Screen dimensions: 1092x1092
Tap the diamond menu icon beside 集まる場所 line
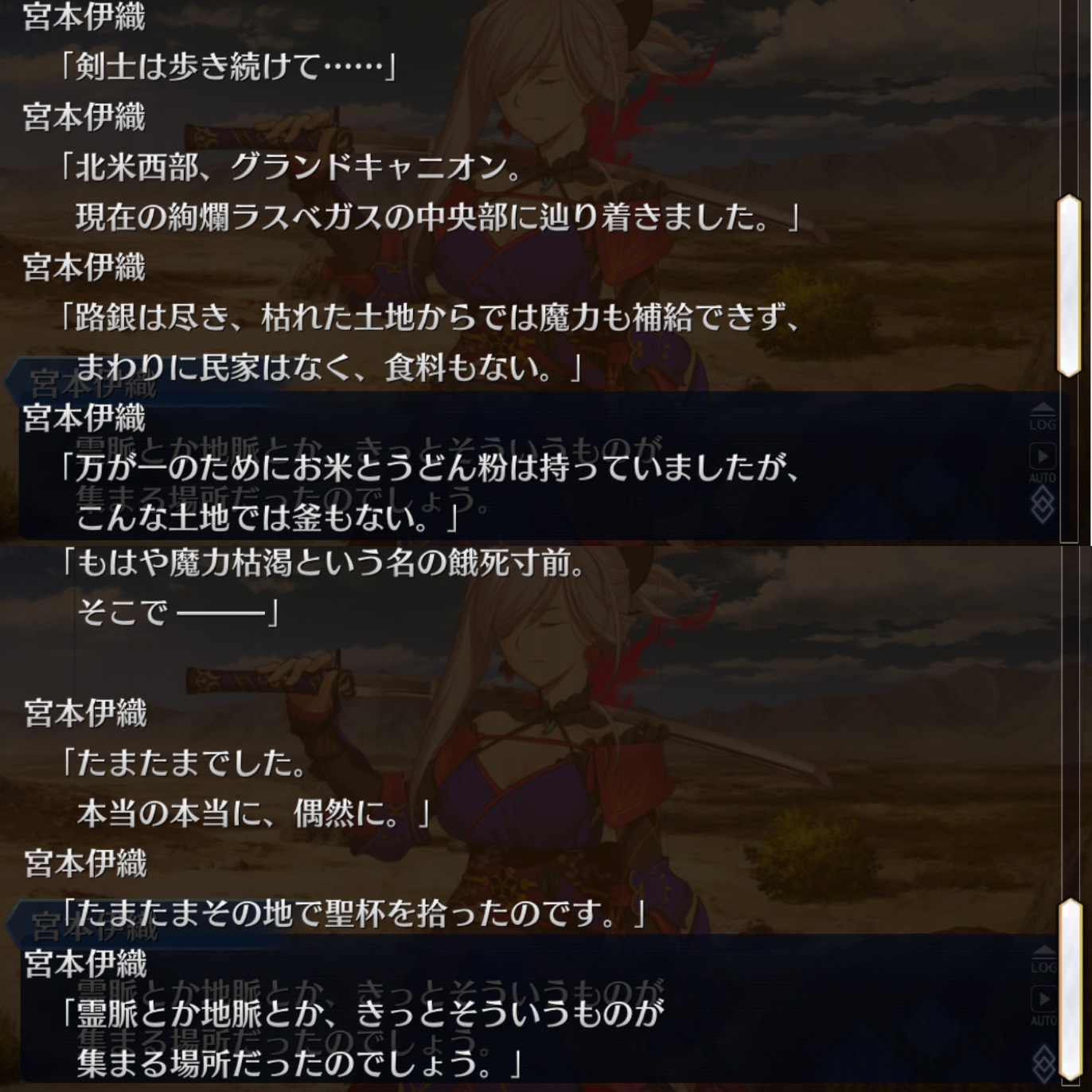tap(1043, 1063)
